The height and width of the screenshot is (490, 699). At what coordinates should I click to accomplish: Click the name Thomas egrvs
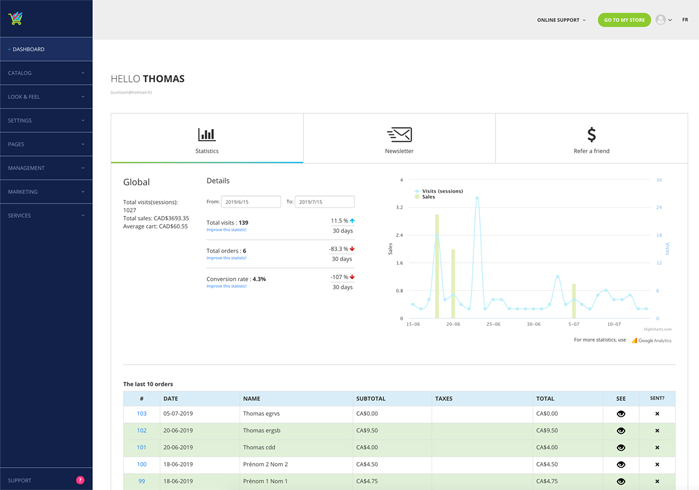pos(261,414)
